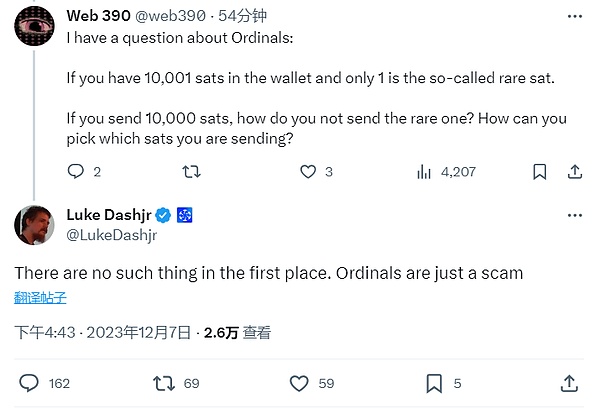
Task: Bookmark Luke Dashjr's tweet with 5 bookmarks
Action: (434, 383)
